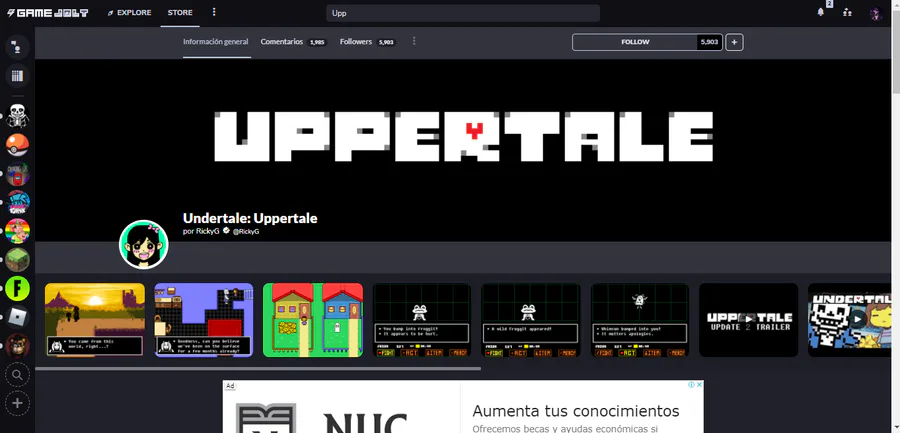This screenshot has width=900, height=433.
Task: Open the 'Whimsun bumped into you' screenshot
Action: (x=640, y=320)
